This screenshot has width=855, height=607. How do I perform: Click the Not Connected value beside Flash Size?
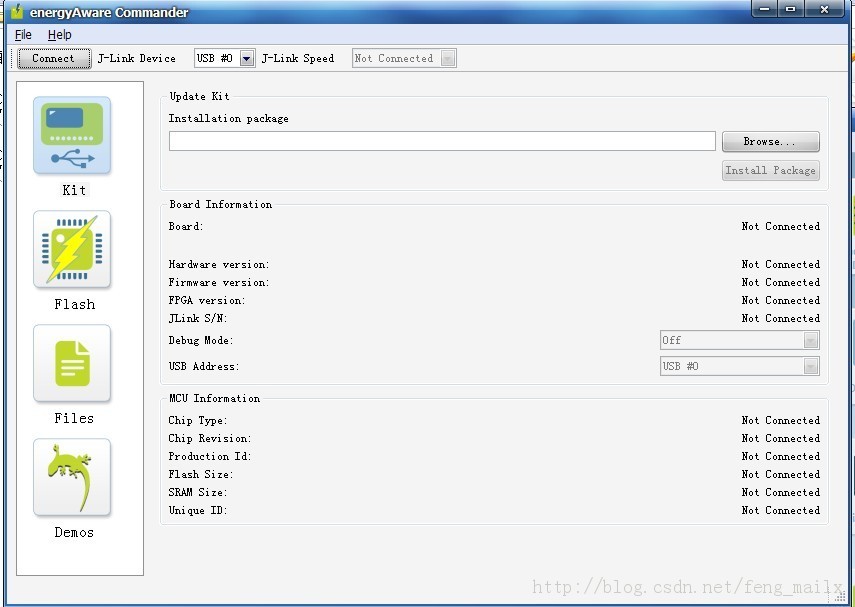click(781, 474)
